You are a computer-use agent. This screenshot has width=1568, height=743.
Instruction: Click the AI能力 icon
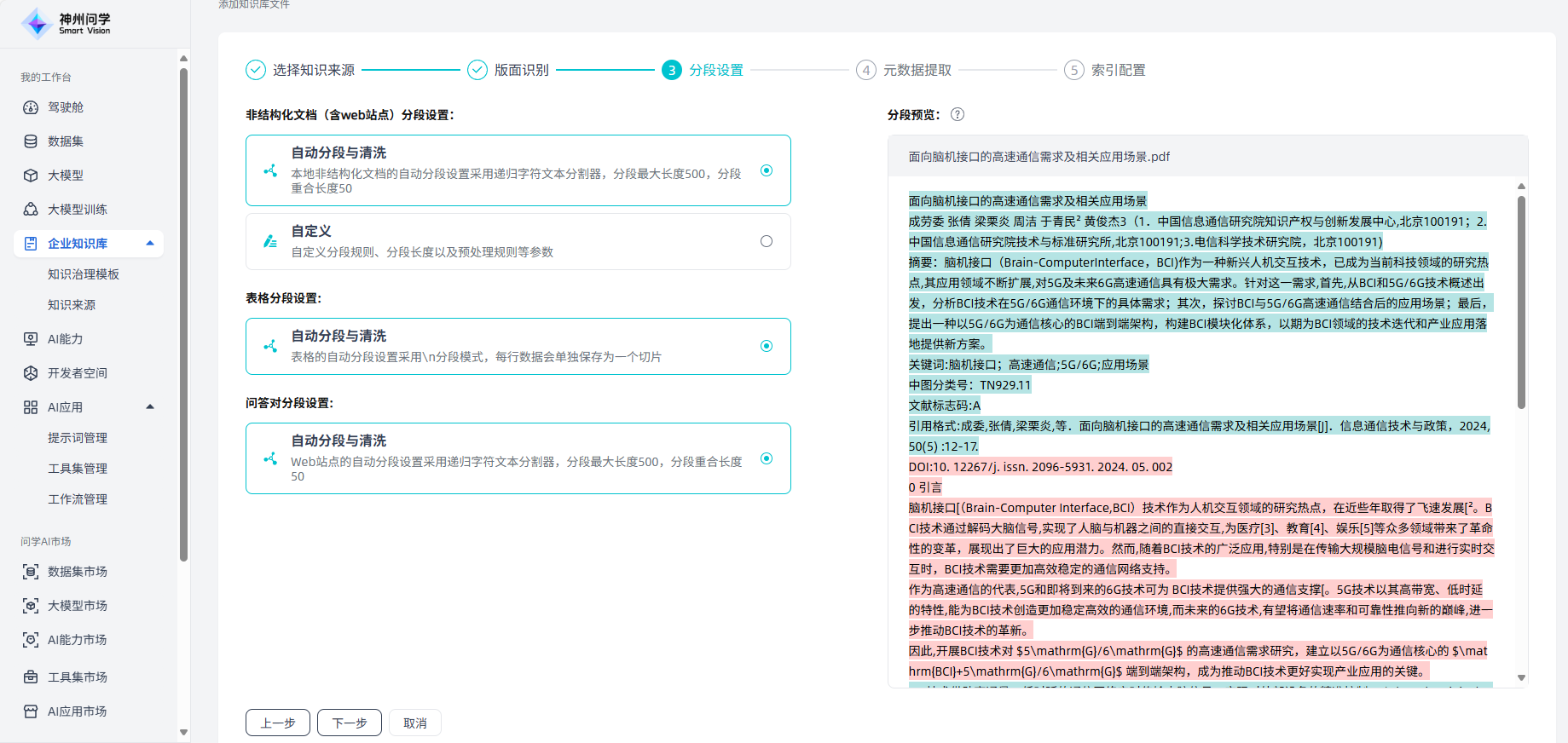click(31, 339)
